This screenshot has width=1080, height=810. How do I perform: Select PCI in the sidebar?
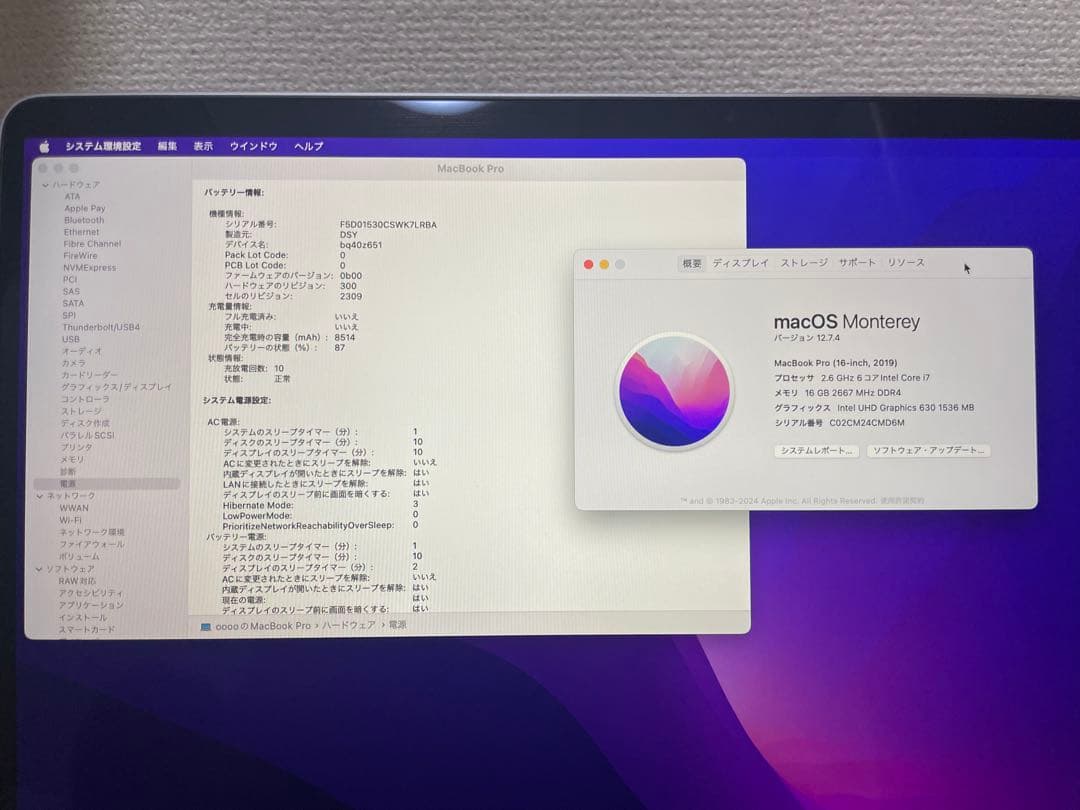click(70, 280)
